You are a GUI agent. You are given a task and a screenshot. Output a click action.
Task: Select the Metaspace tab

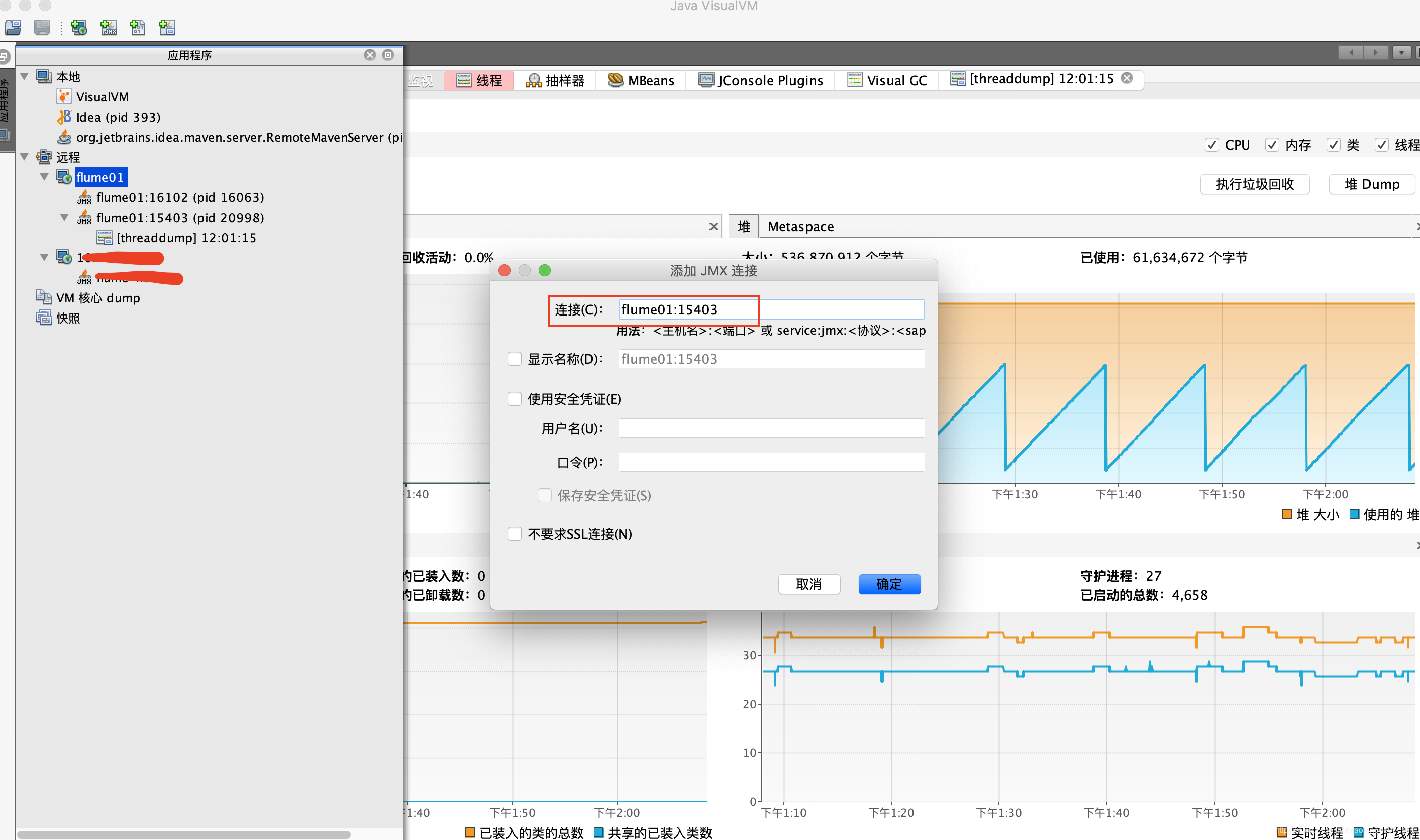pos(800,227)
